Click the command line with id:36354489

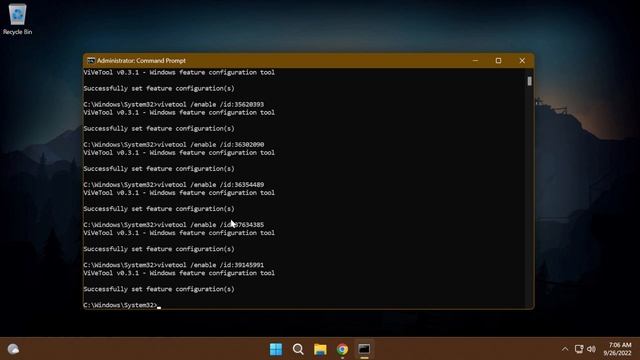point(173,184)
